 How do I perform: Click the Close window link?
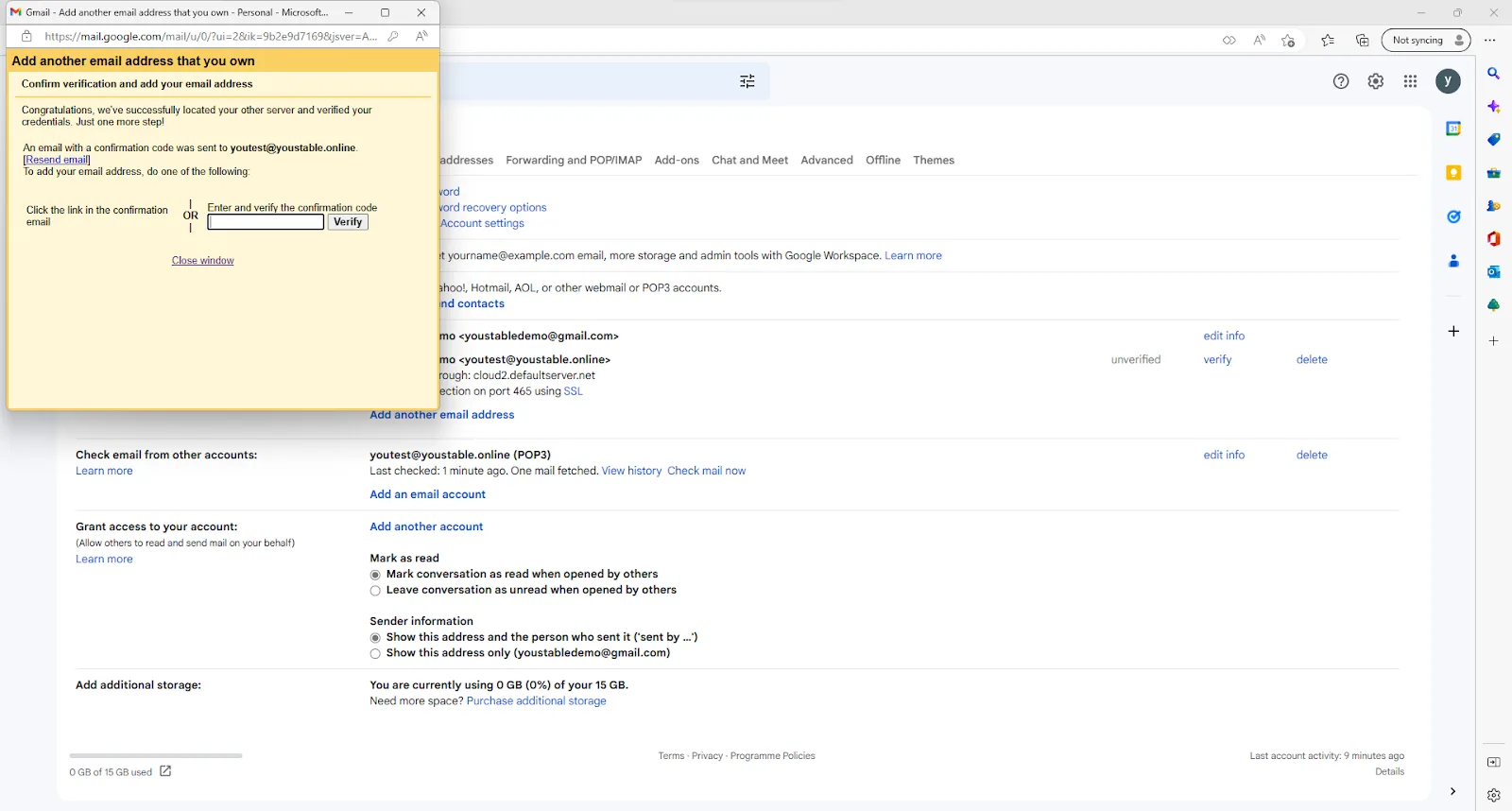tap(202, 261)
